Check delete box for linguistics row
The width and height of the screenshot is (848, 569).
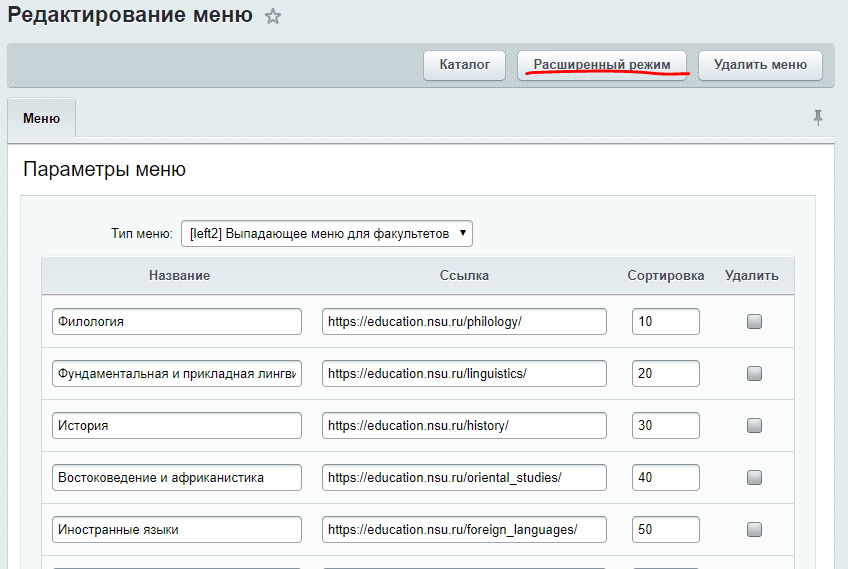pos(754,373)
